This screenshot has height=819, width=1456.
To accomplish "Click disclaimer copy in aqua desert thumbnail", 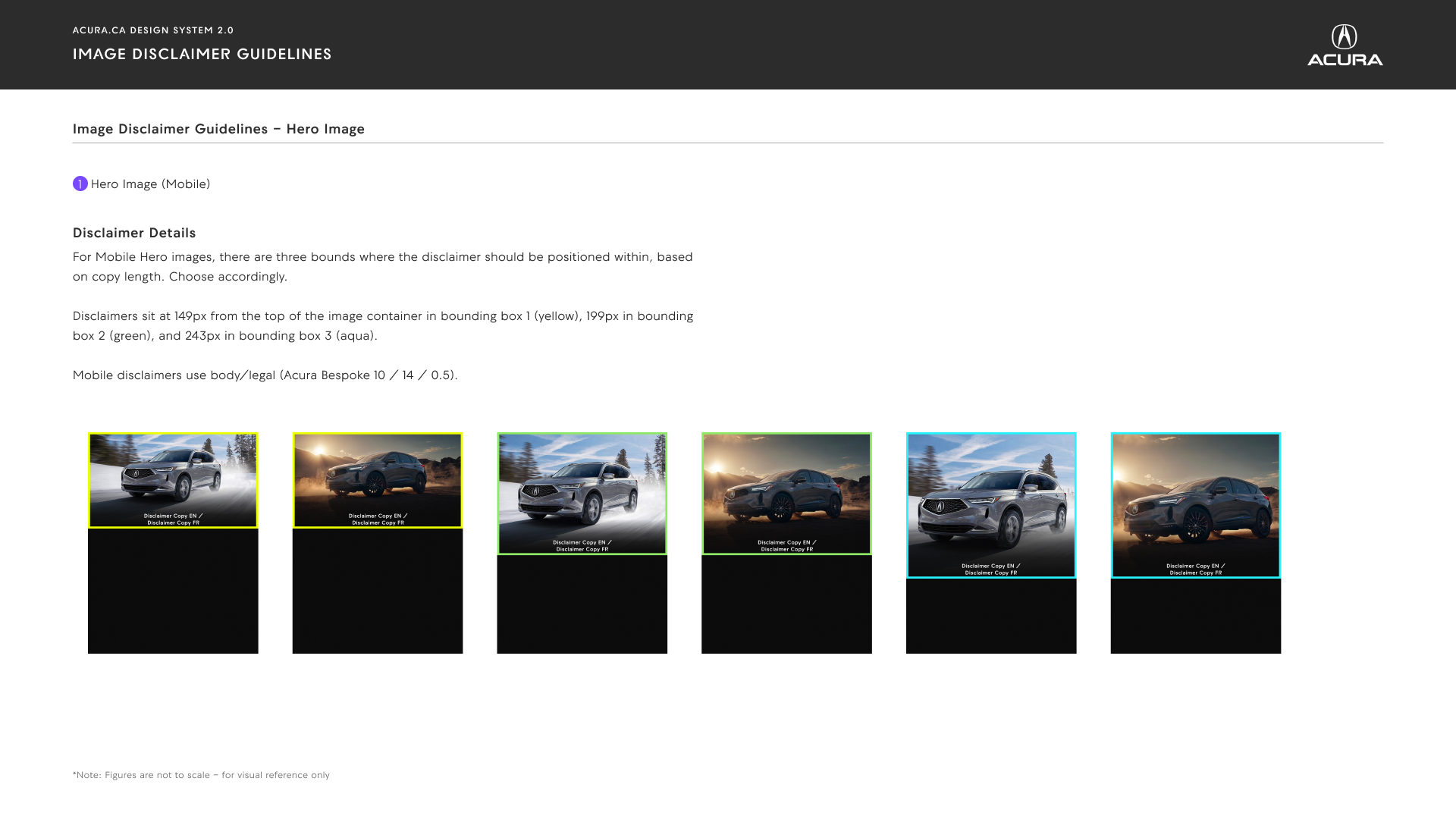I will tap(1196, 570).
